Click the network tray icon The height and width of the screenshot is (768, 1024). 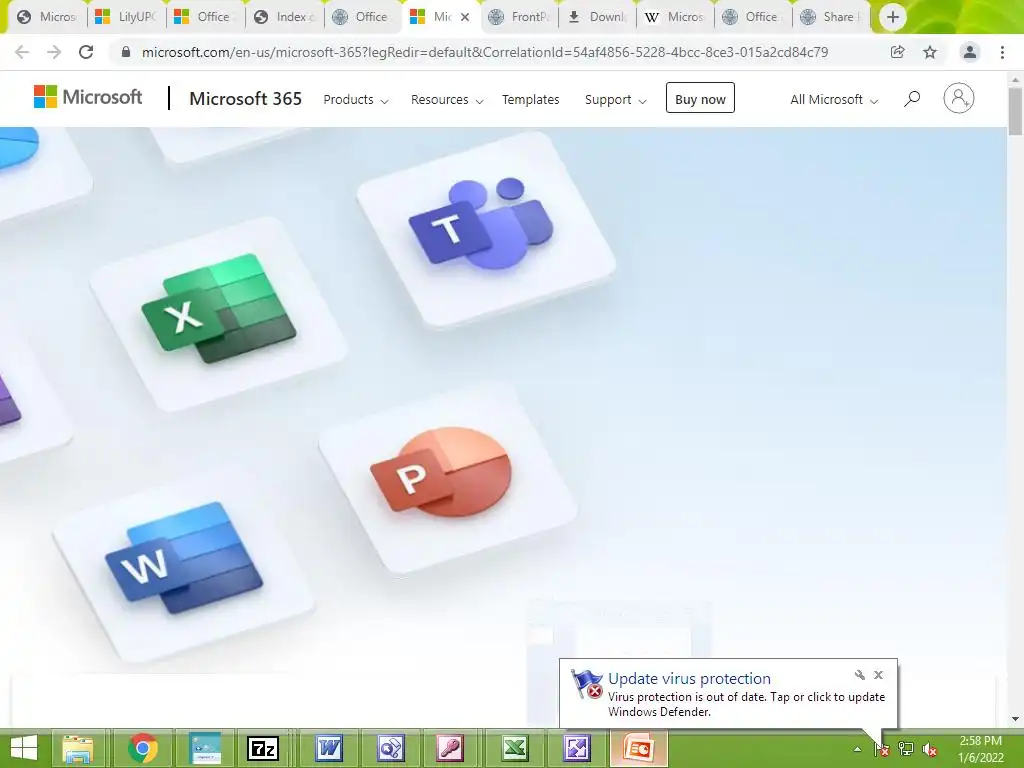(x=906, y=749)
